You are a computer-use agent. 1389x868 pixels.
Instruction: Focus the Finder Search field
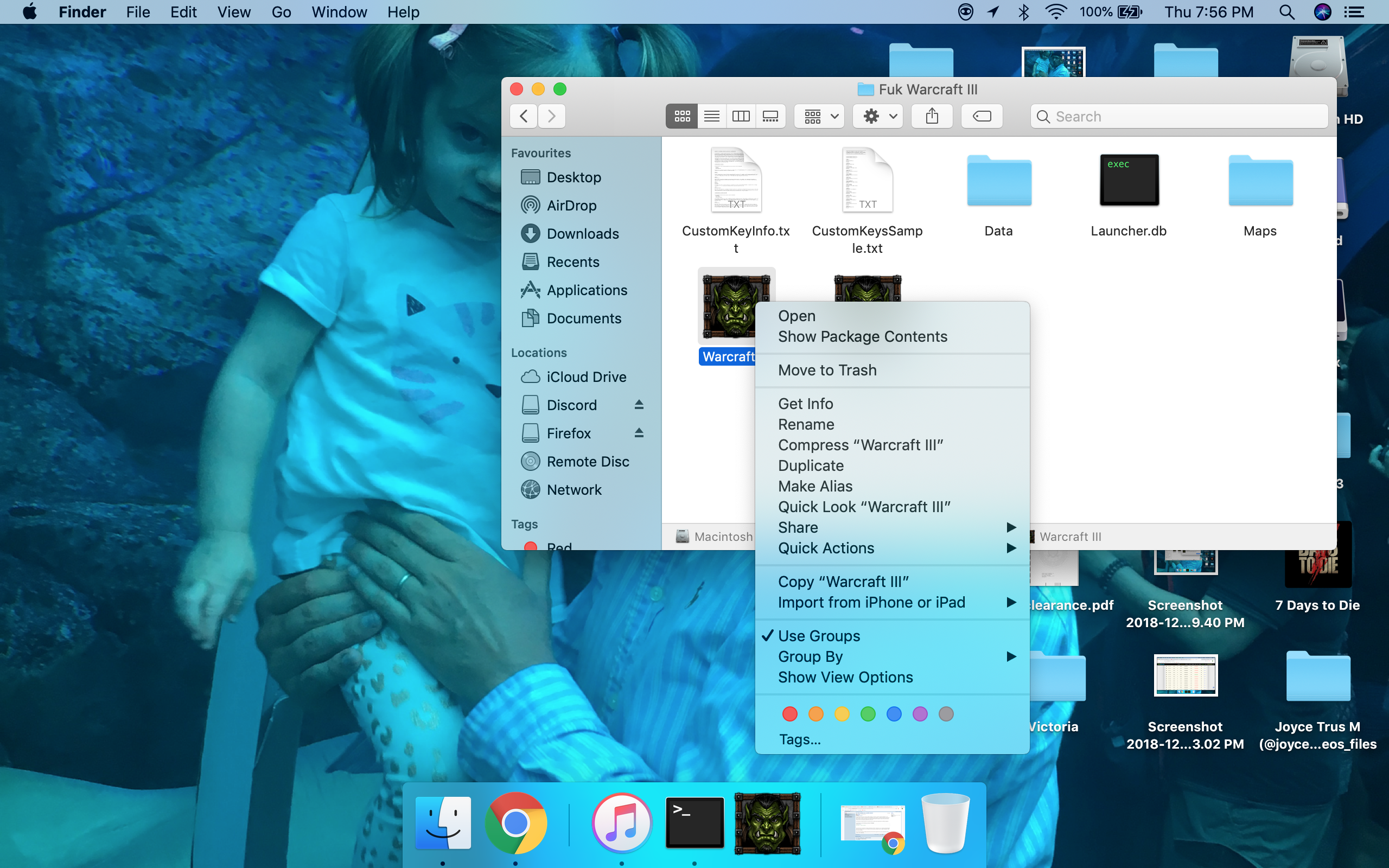click(1179, 117)
